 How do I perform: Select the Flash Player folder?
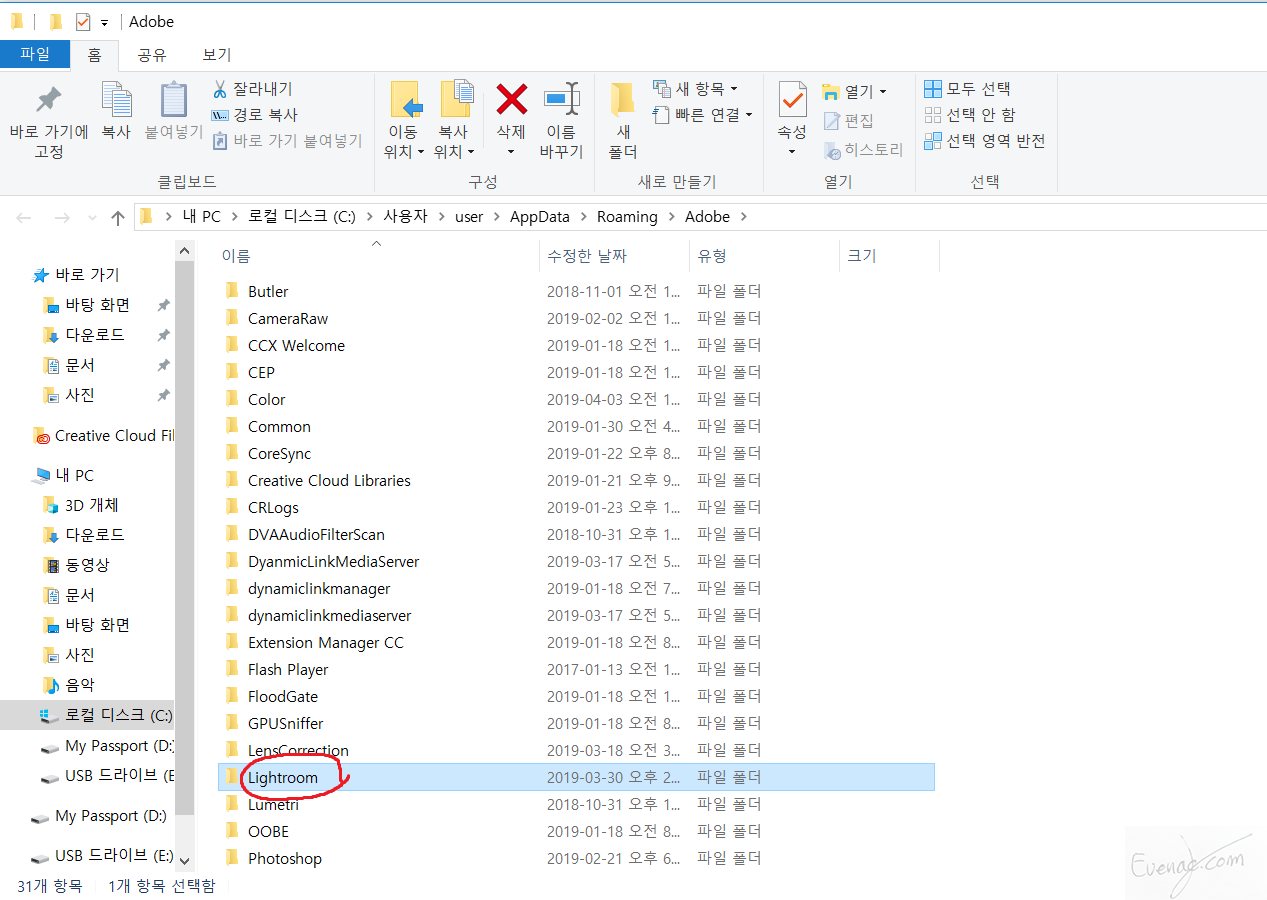click(288, 669)
